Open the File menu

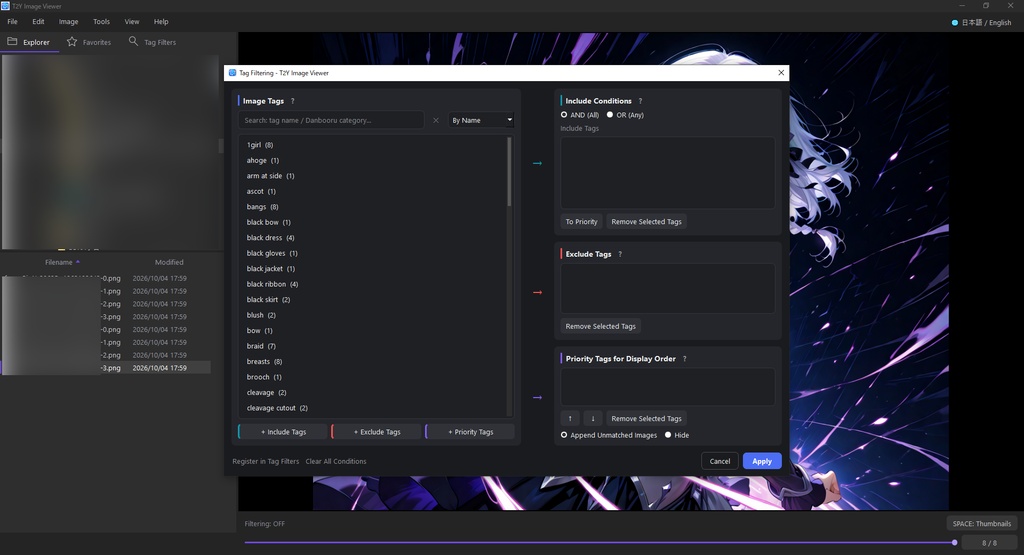tap(12, 22)
